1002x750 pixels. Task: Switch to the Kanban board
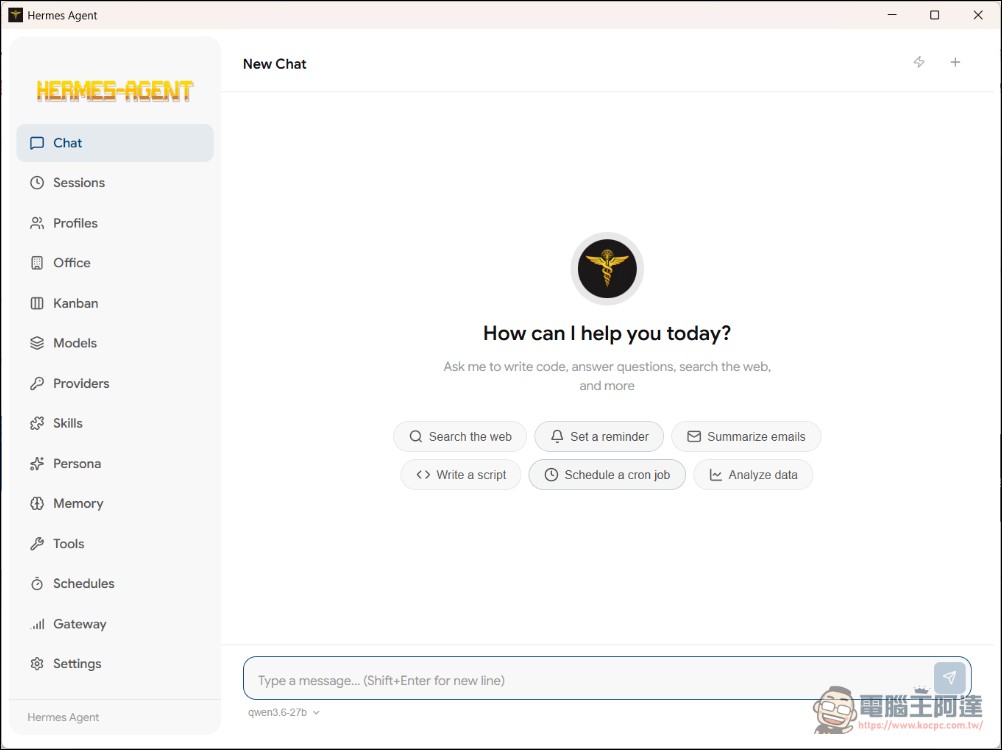[115, 303]
